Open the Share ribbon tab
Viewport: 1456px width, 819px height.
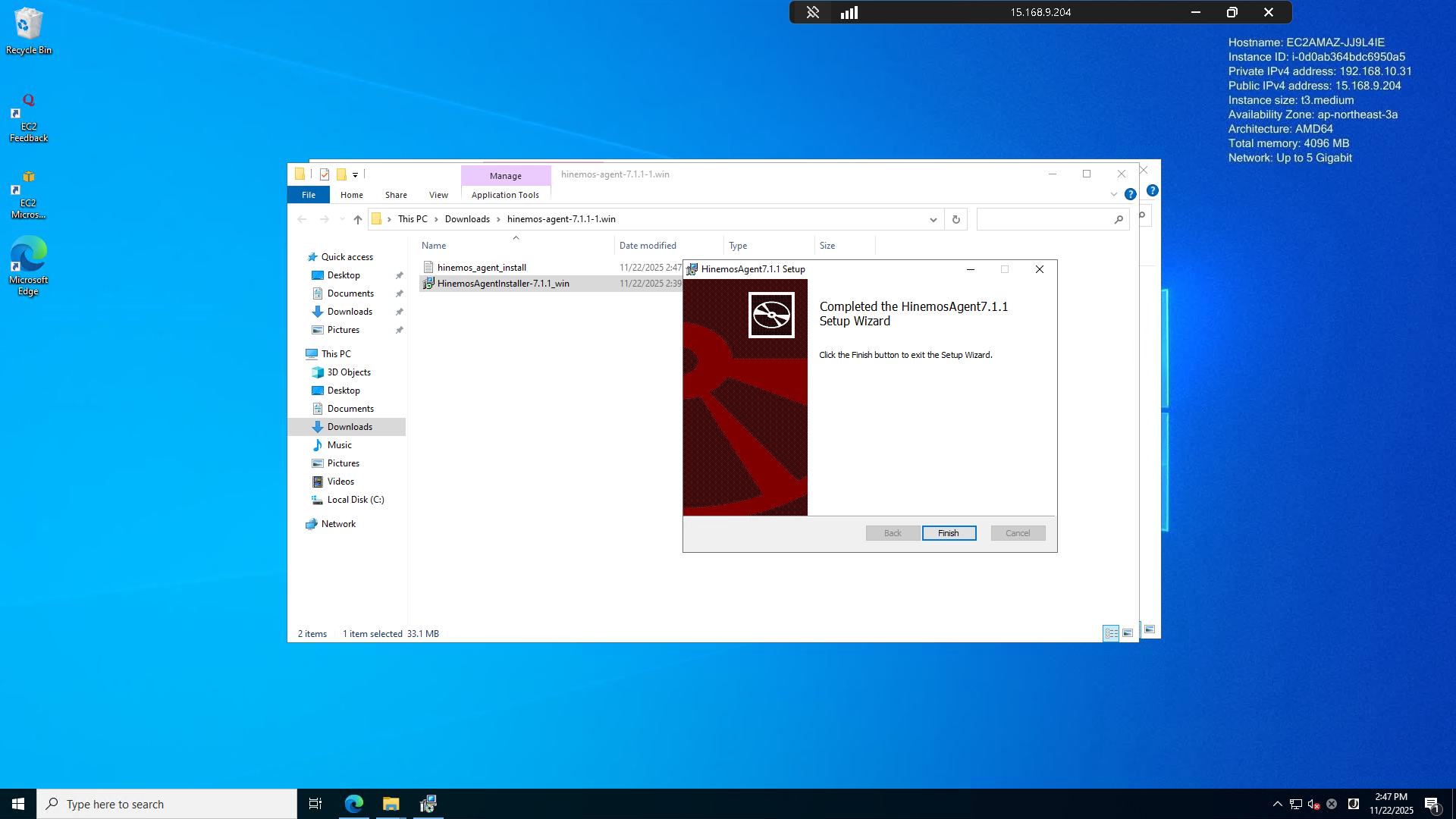[395, 195]
